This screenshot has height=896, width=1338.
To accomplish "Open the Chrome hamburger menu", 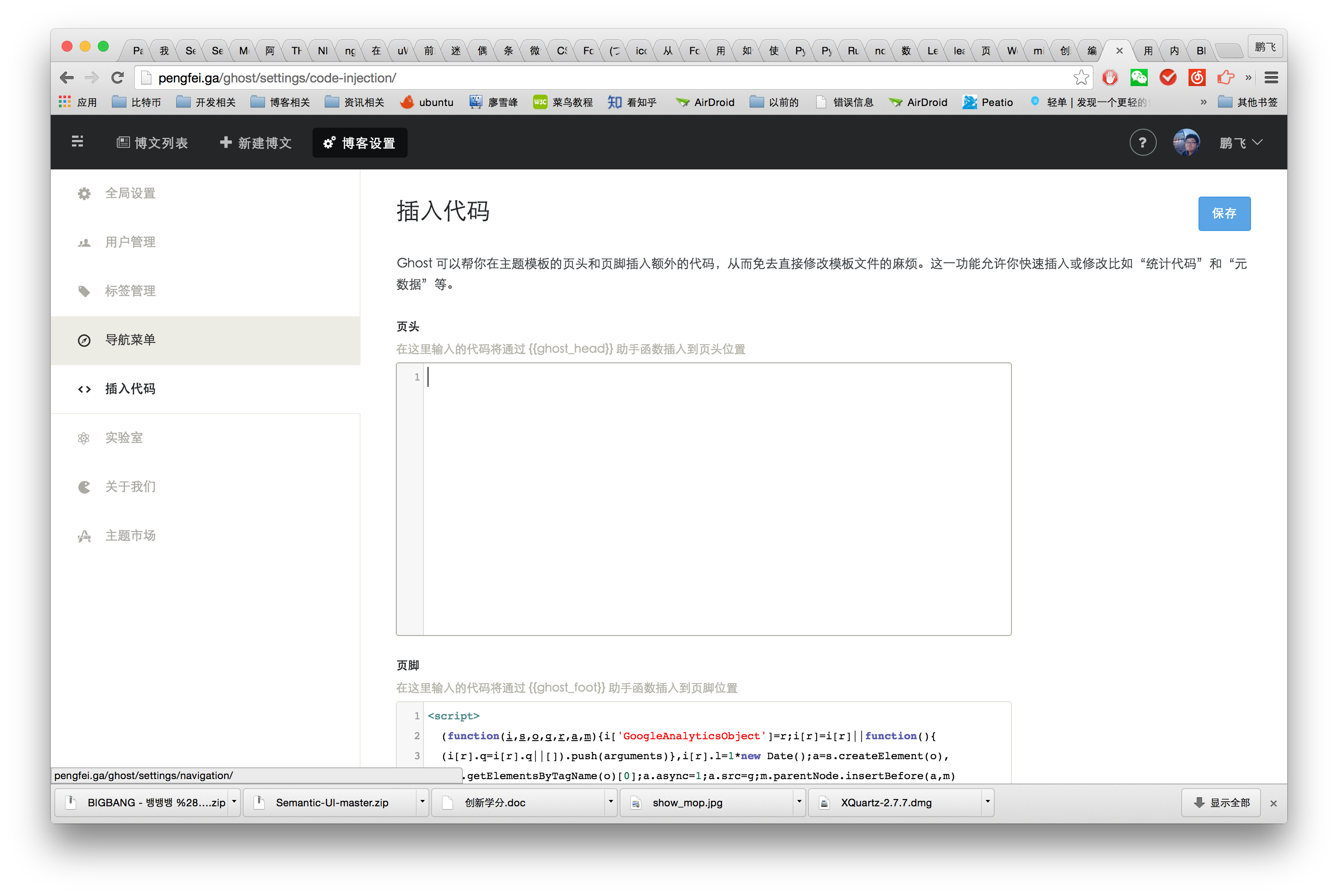I will click(1271, 78).
